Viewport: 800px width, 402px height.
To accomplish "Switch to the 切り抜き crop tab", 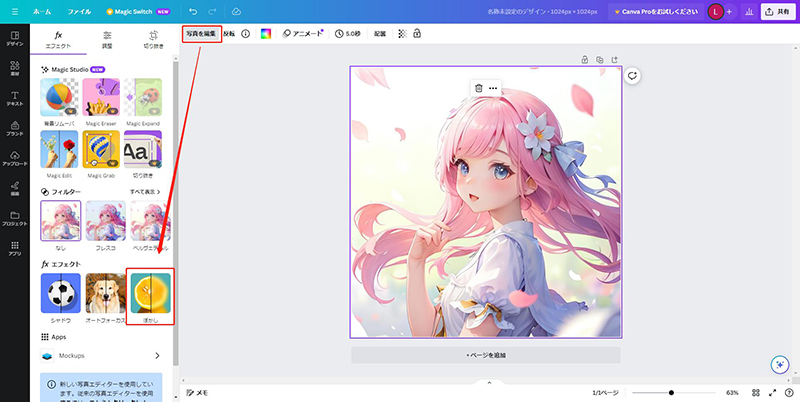I will click(x=154, y=40).
